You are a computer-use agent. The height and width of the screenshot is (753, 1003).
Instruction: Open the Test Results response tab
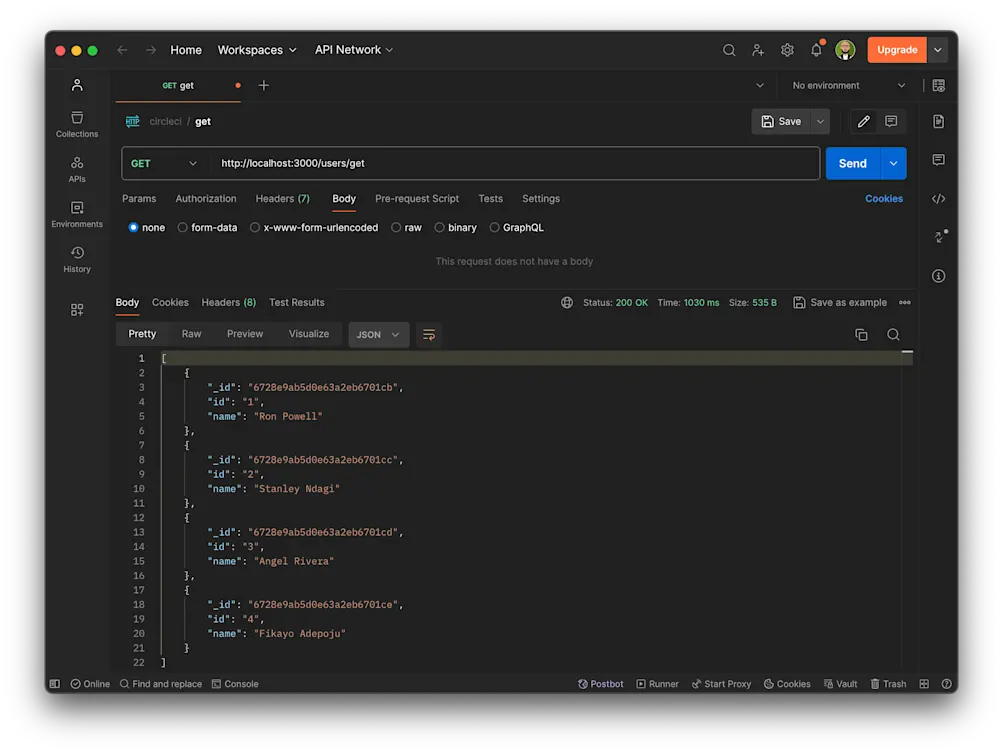tap(296, 302)
